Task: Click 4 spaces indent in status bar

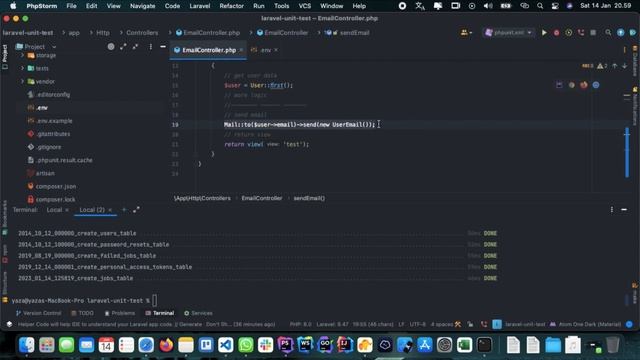Action: pyautogui.click(x=442, y=324)
